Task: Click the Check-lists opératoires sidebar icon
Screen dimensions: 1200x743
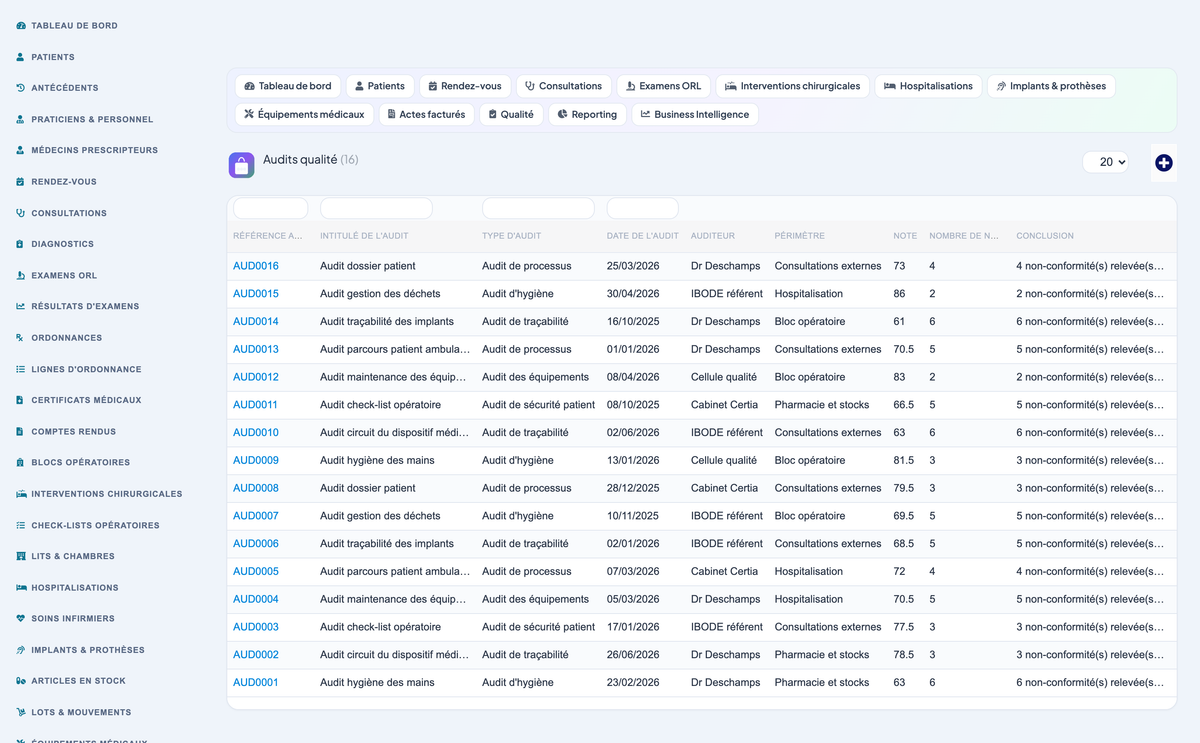Action: click(x=21, y=525)
